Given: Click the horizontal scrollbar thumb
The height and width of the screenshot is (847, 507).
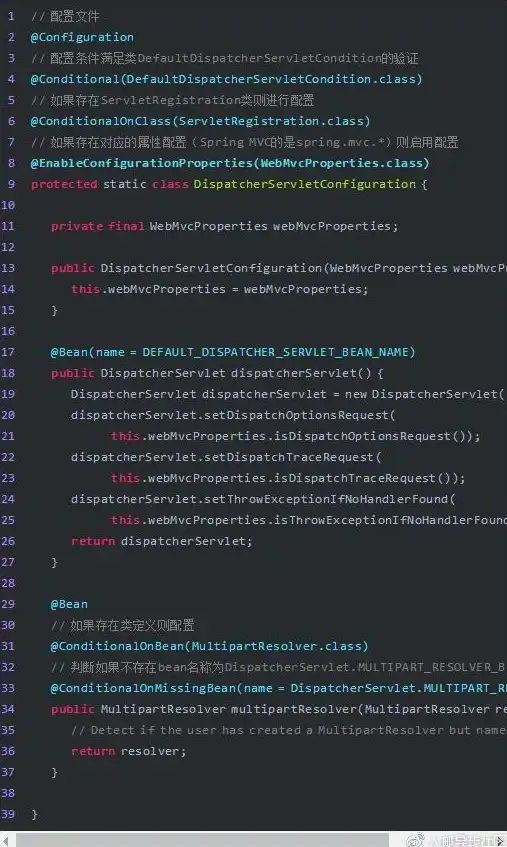Looking at the screenshot, I should (202, 841).
